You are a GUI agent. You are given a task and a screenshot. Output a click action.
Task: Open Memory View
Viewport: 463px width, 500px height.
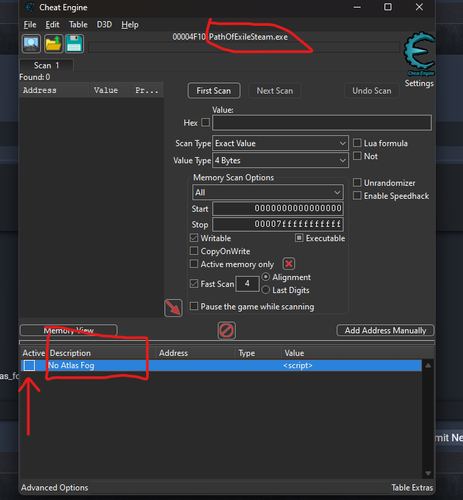[69, 330]
